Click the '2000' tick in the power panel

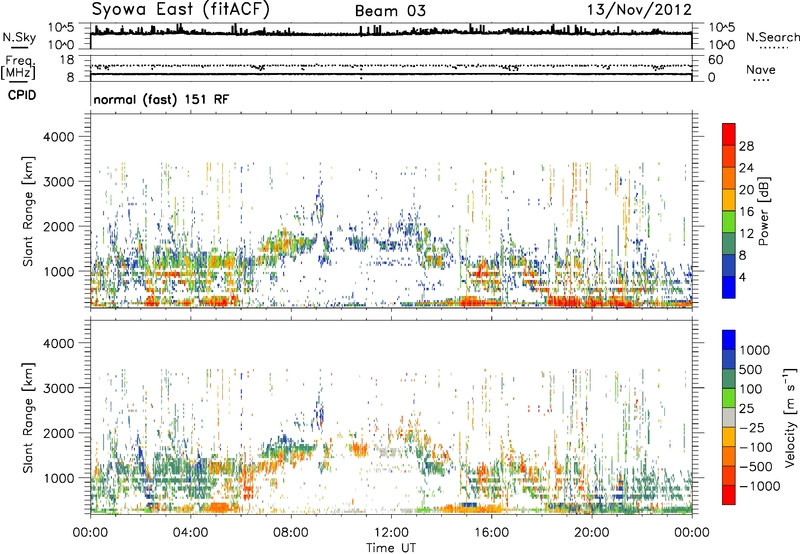tap(58, 226)
